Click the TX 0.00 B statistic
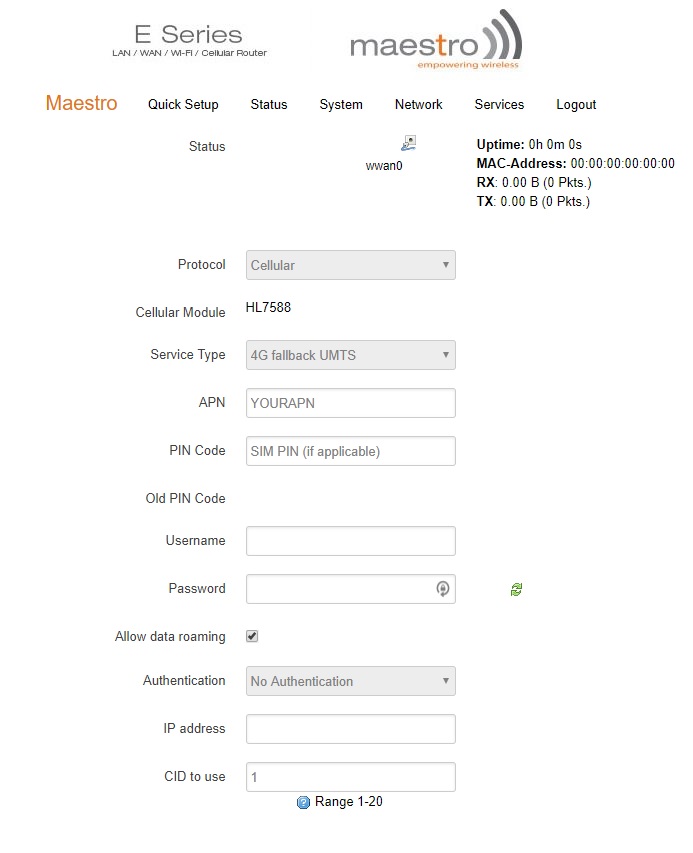The image size is (693, 853). (x=533, y=202)
